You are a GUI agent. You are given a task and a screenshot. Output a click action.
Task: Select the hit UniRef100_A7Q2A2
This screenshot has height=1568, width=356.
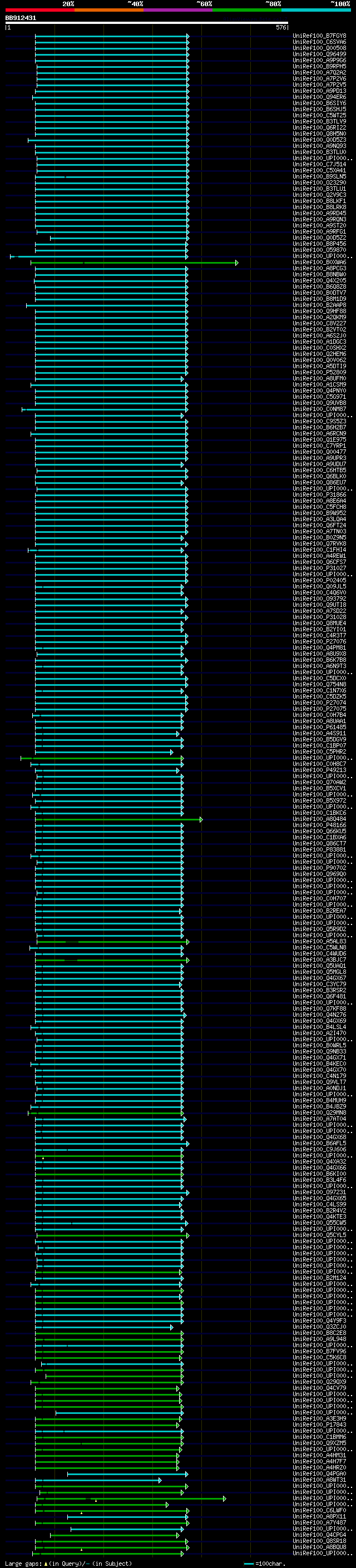(x=319, y=72)
